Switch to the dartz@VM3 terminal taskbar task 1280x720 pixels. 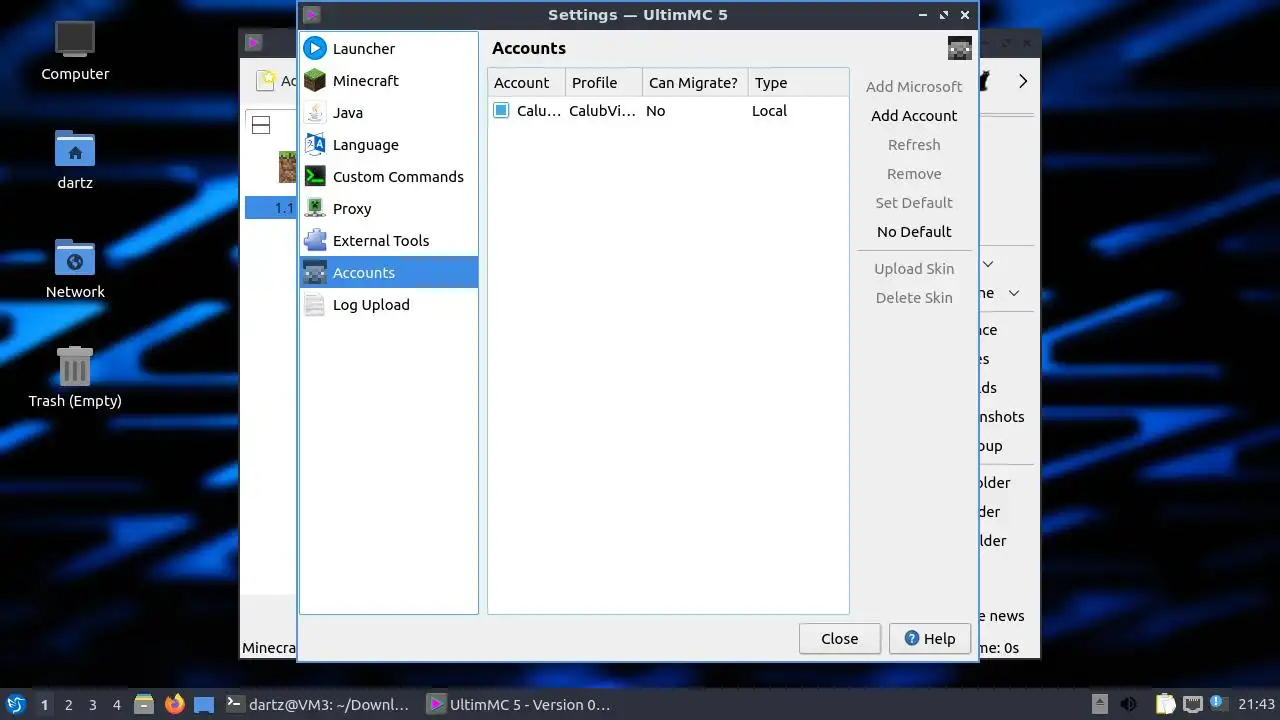318,704
